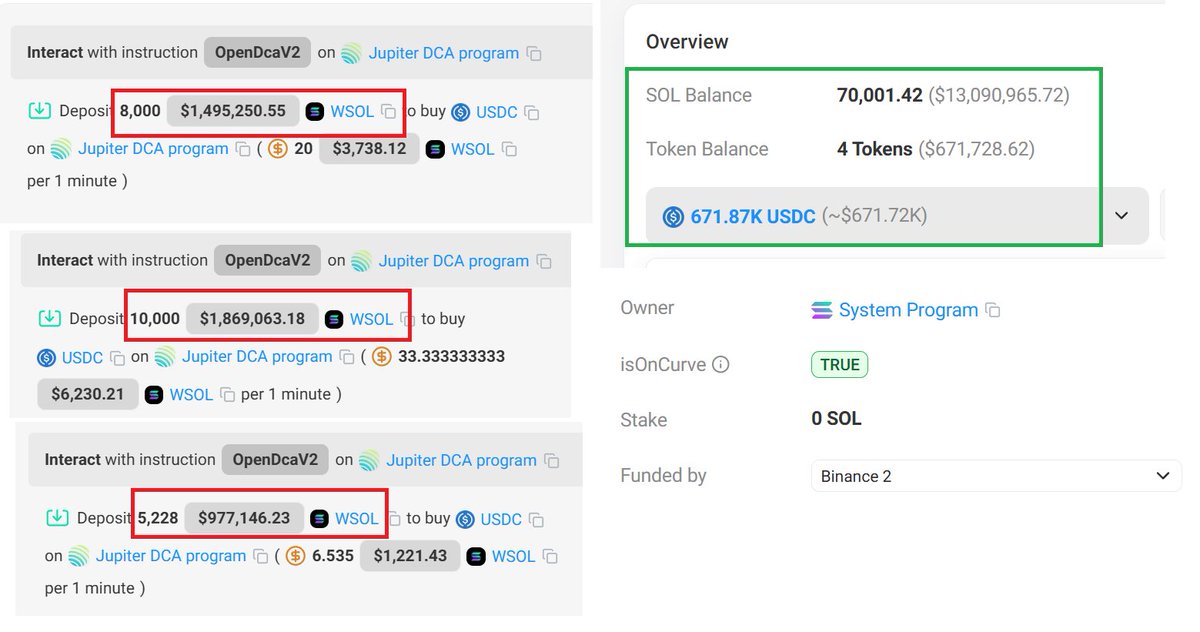Copy the WSOL address next to $1,221.43
1200x632 pixels.
pos(550,557)
